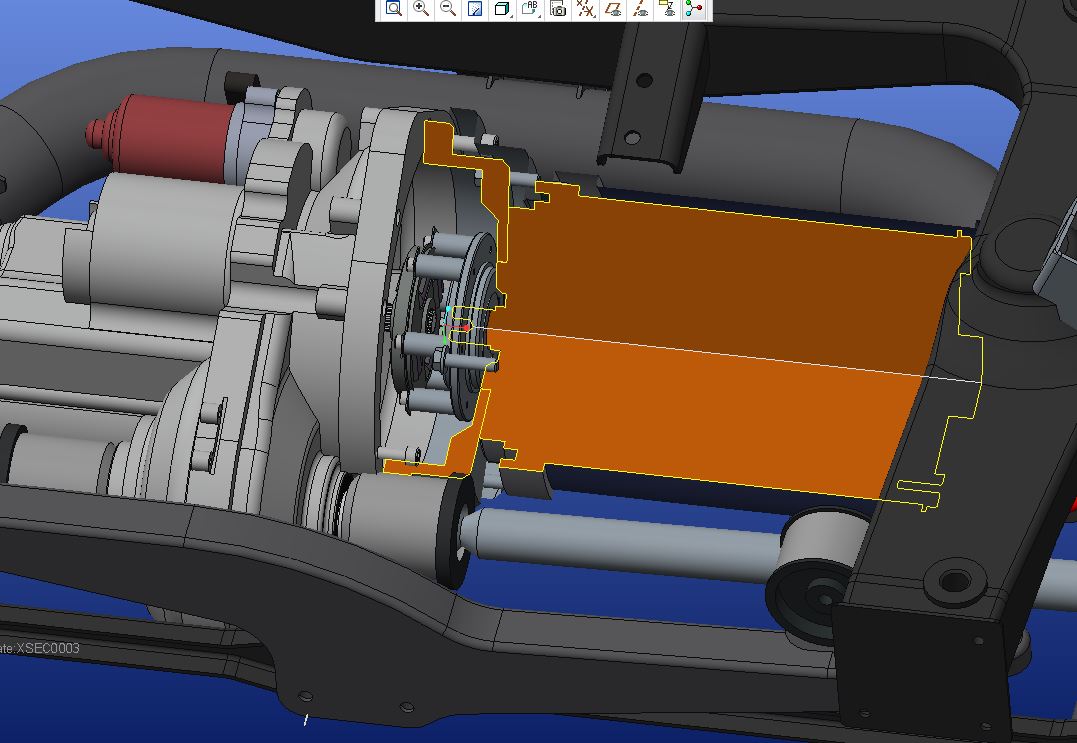The width and height of the screenshot is (1077, 743).
Task: Toggle the spin center on or off
Action: [x=692, y=10]
